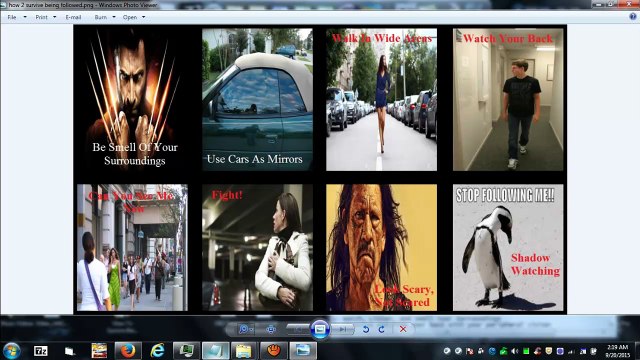The image size is (640, 360).
Task: Rotate the picture clockwise
Action: click(381, 329)
